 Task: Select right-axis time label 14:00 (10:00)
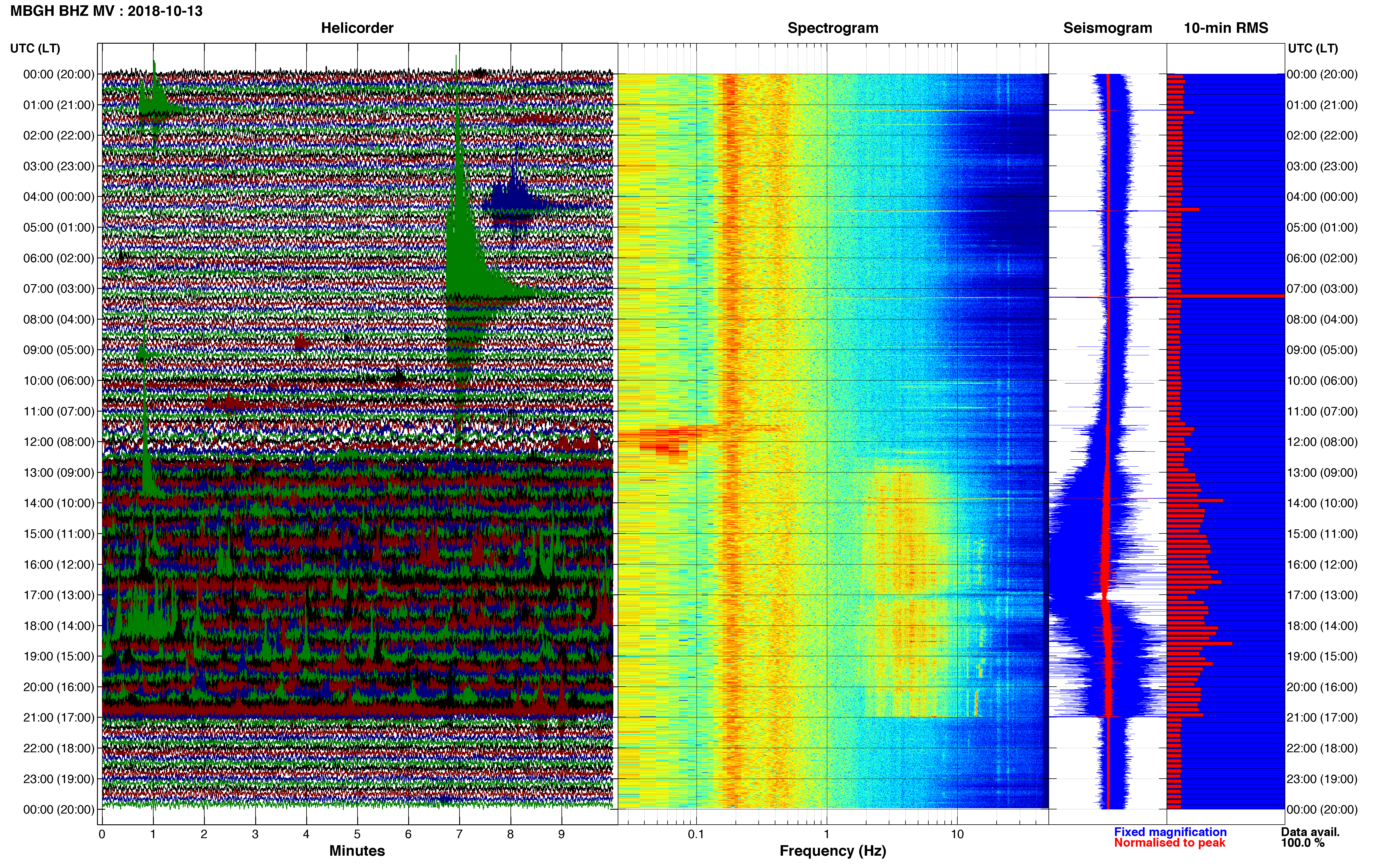[x=1322, y=504]
